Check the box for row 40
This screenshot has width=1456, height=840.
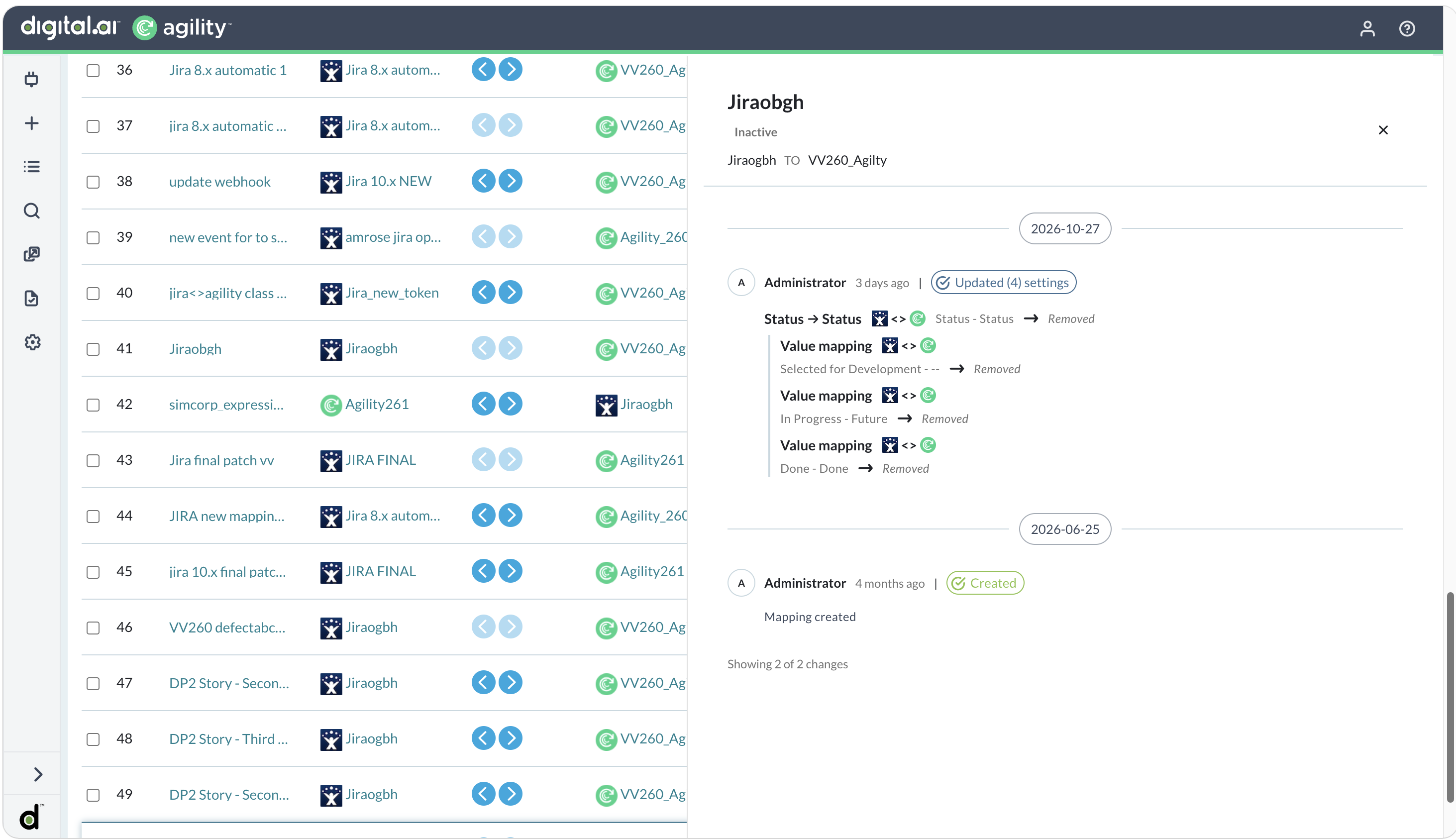coord(93,294)
